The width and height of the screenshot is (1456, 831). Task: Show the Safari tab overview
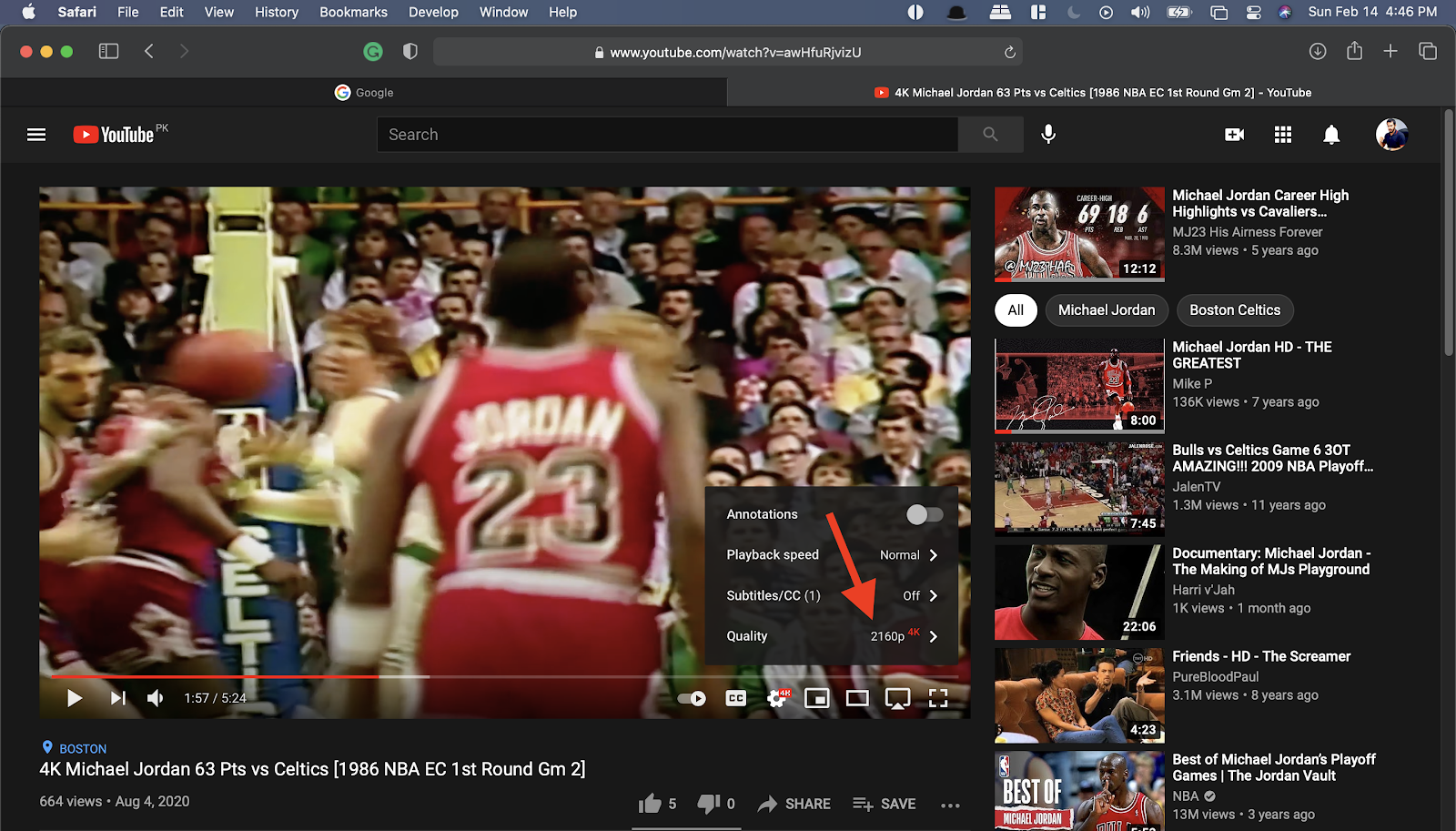click(x=1428, y=52)
